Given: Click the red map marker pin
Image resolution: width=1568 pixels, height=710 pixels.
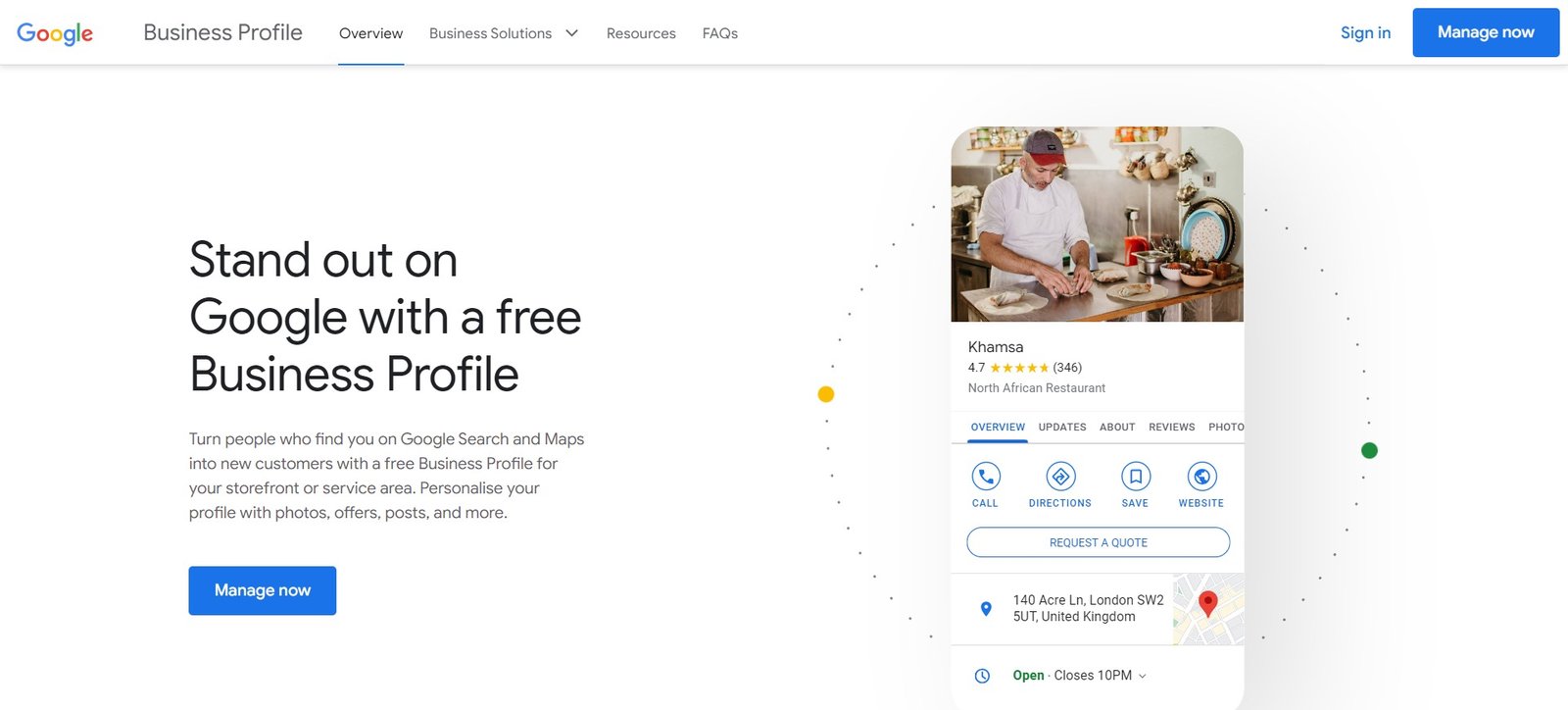Looking at the screenshot, I should 1208,603.
